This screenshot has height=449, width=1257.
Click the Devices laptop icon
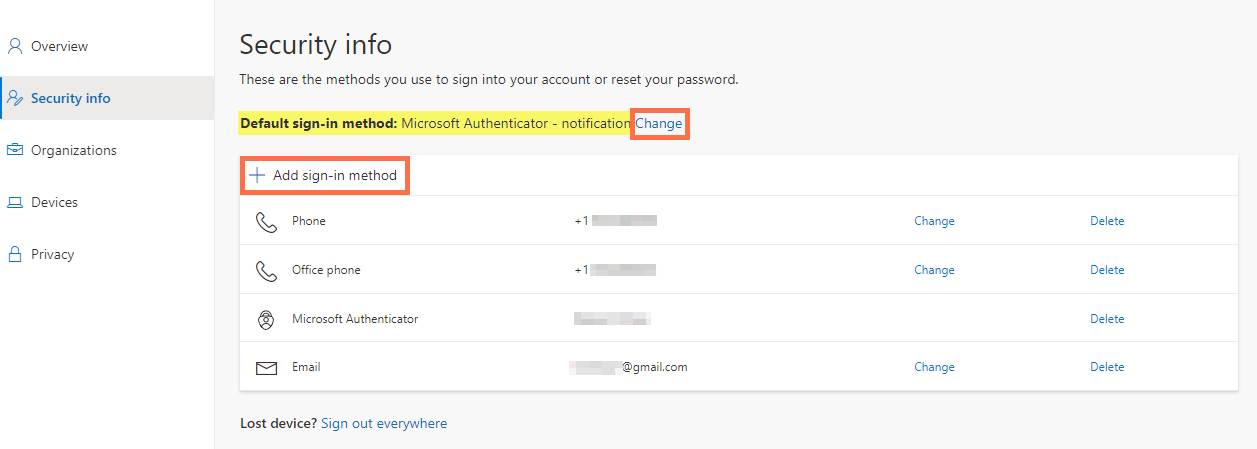pyautogui.click(x=15, y=202)
